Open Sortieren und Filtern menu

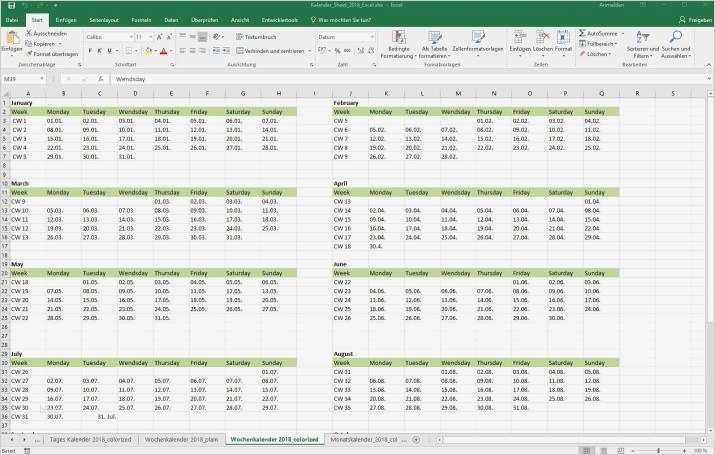642,44
